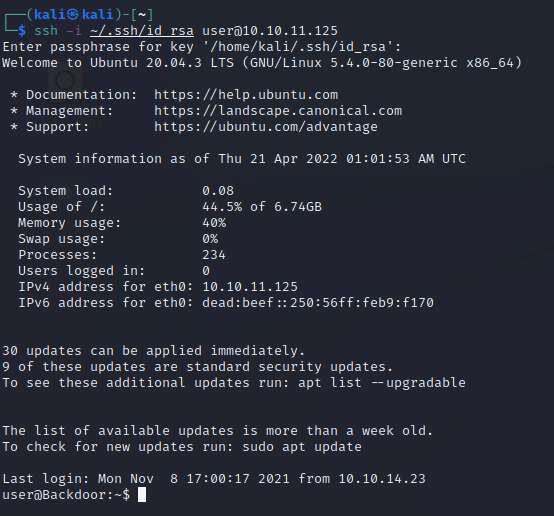Click the 'apt list --upgradable' command text
Viewport: 554px width, 516px height.
[382, 383]
